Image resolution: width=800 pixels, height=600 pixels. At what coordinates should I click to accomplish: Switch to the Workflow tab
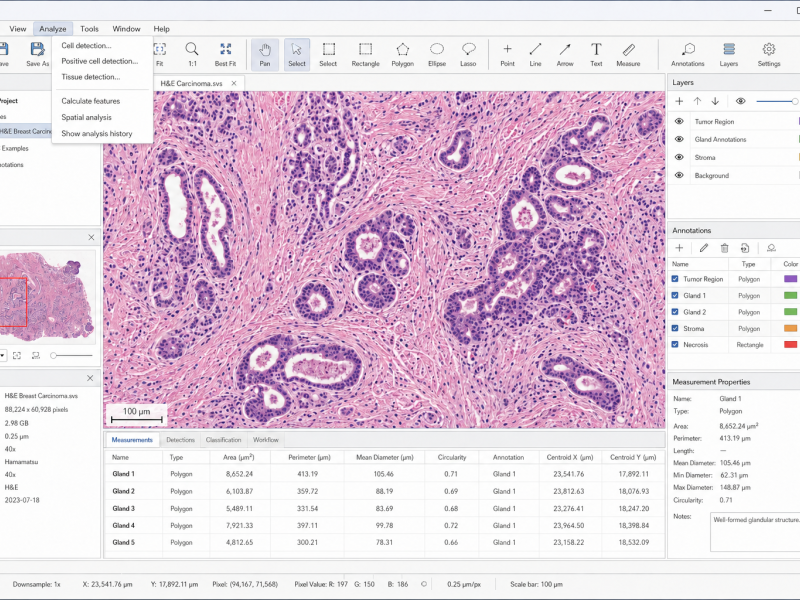click(x=266, y=440)
